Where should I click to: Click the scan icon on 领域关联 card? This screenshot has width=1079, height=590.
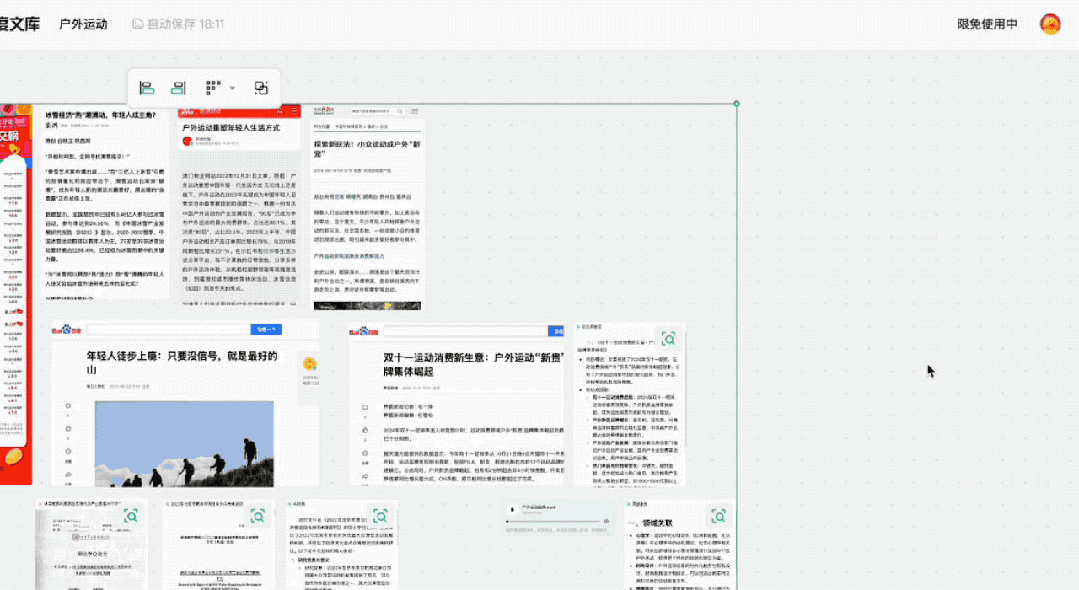718,516
